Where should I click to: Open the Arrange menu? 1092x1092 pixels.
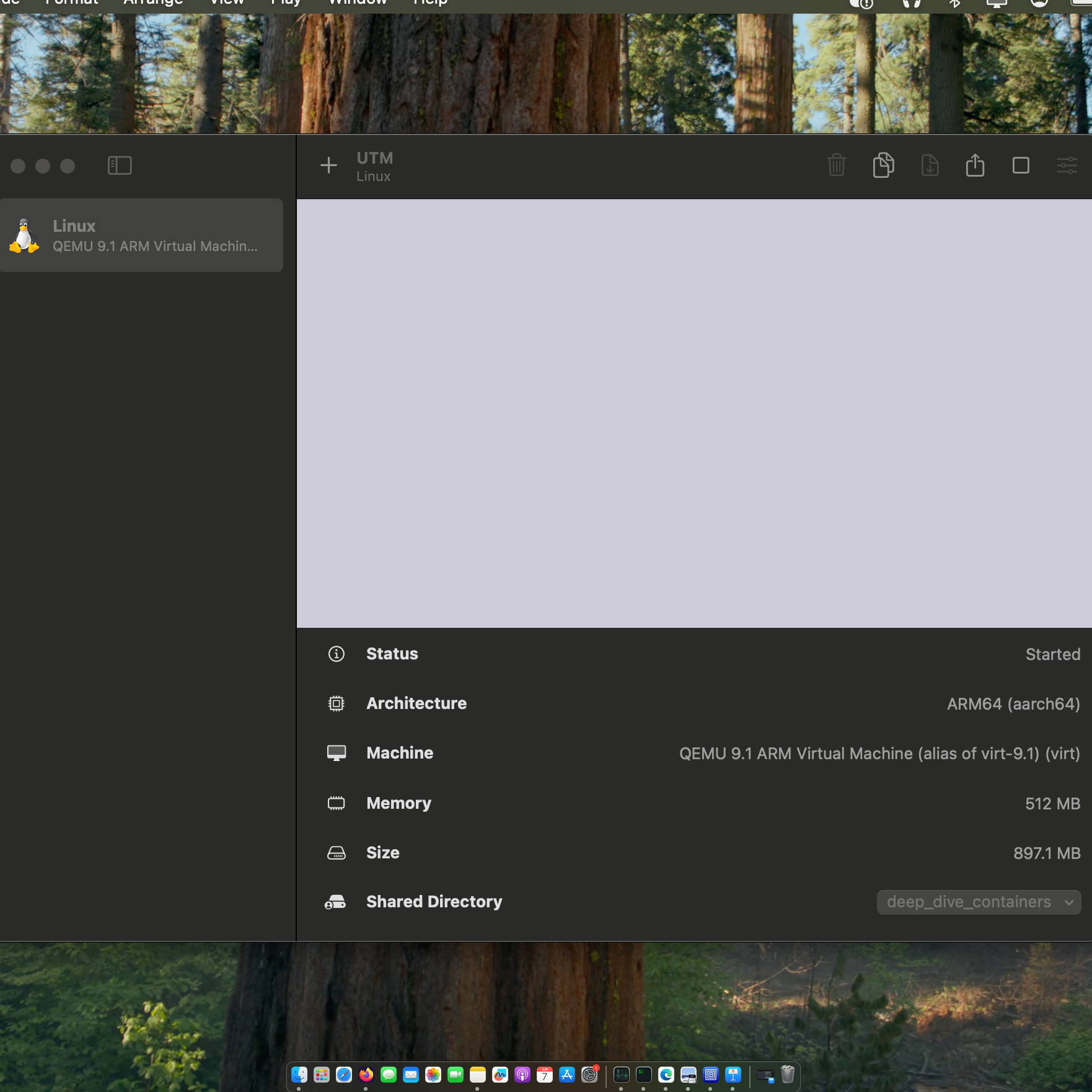(153, 2)
